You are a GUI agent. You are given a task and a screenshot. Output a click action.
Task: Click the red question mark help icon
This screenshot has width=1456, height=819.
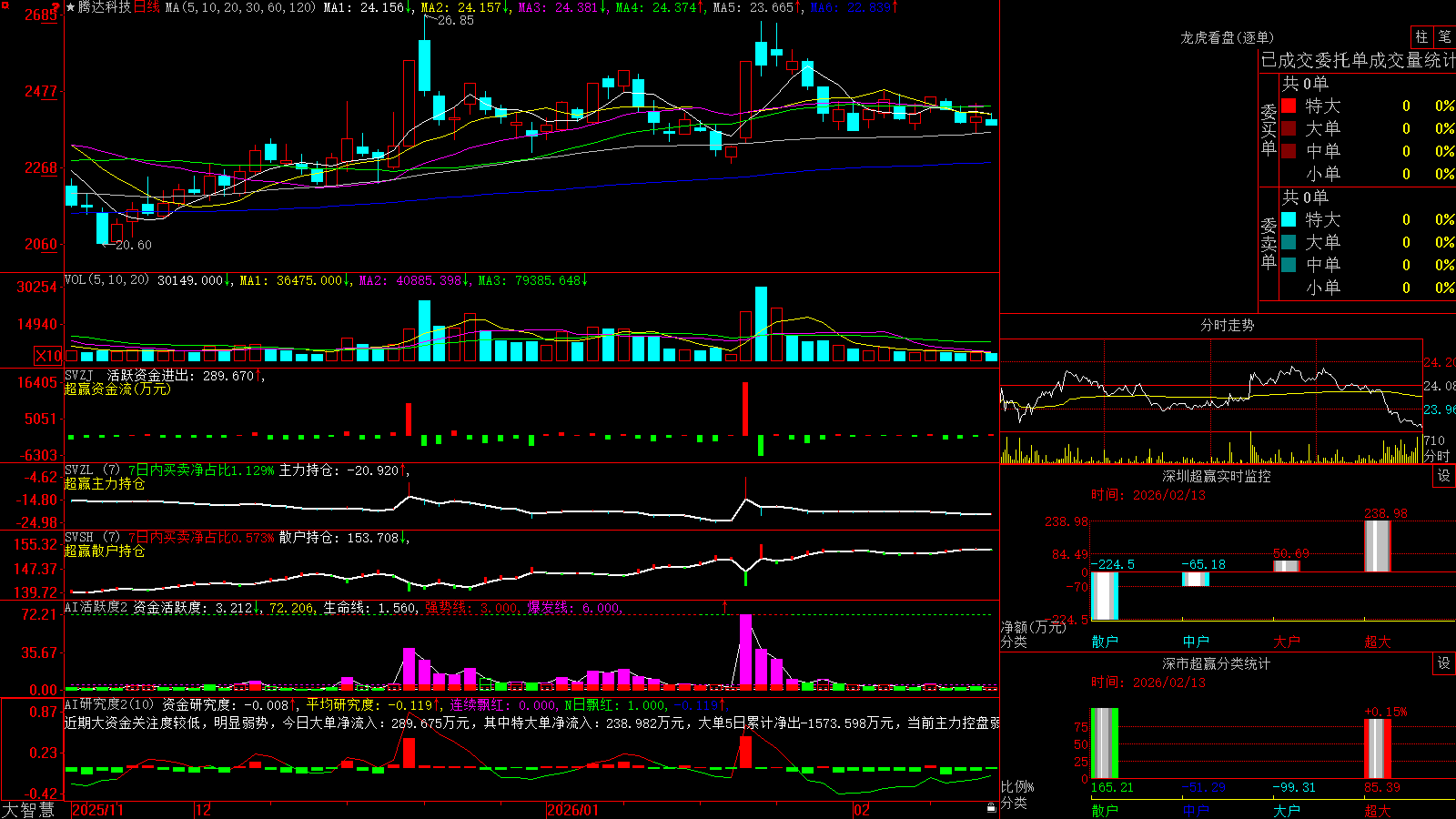(x=56, y=7)
